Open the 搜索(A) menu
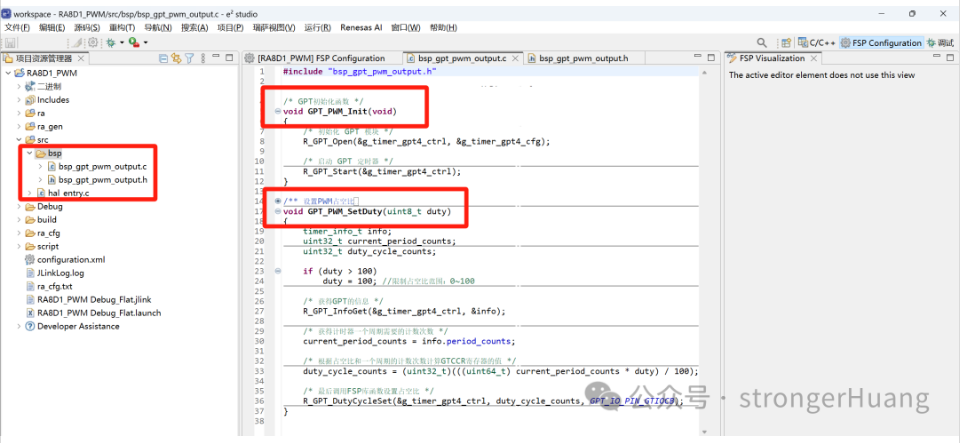960x443 pixels. pos(195,28)
